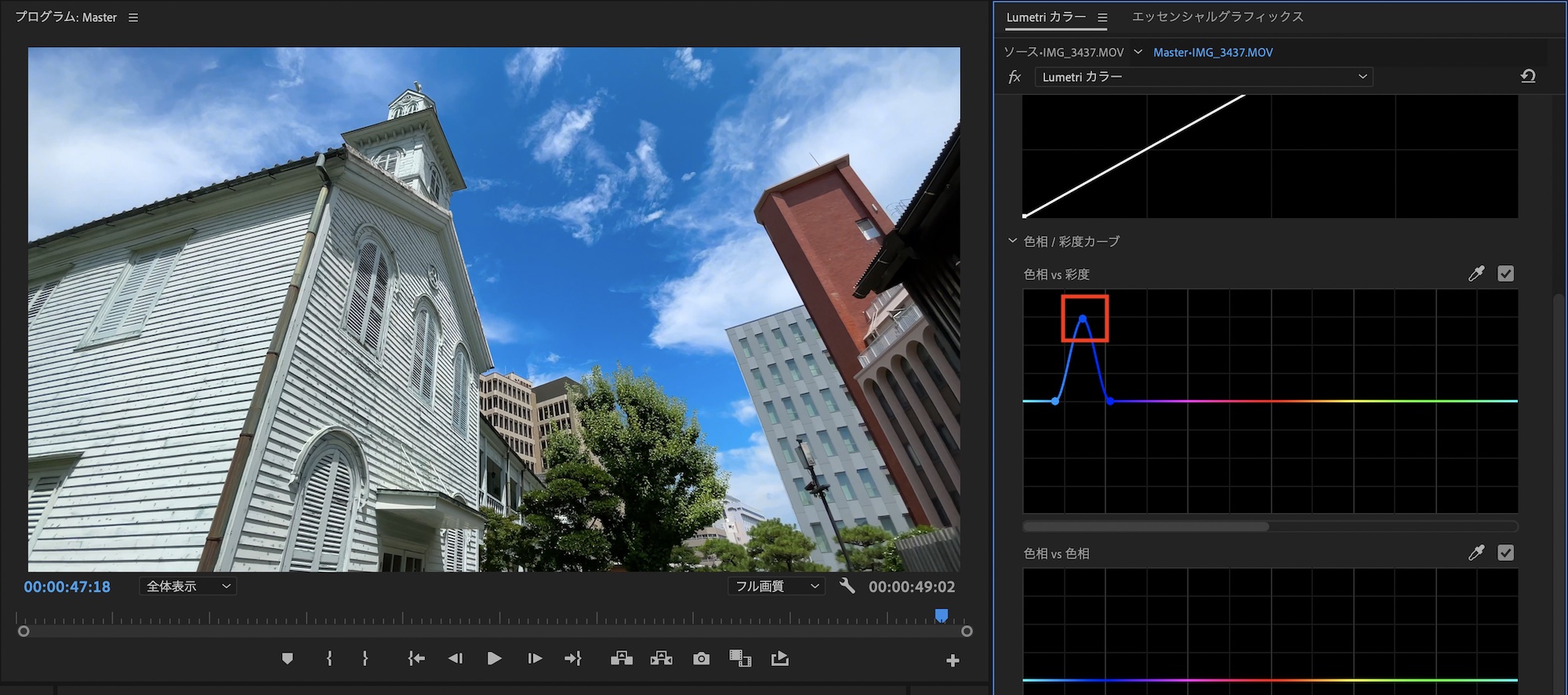Viewport: 1568px width, 695px height.
Task: Step forward one frame
Action: pos(535,659)
